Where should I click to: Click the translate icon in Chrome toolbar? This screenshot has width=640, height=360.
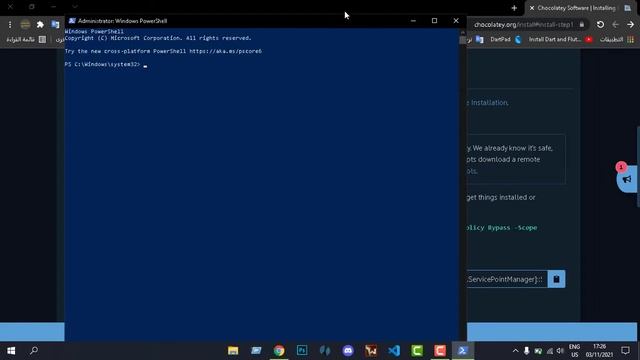click(55, 24)
